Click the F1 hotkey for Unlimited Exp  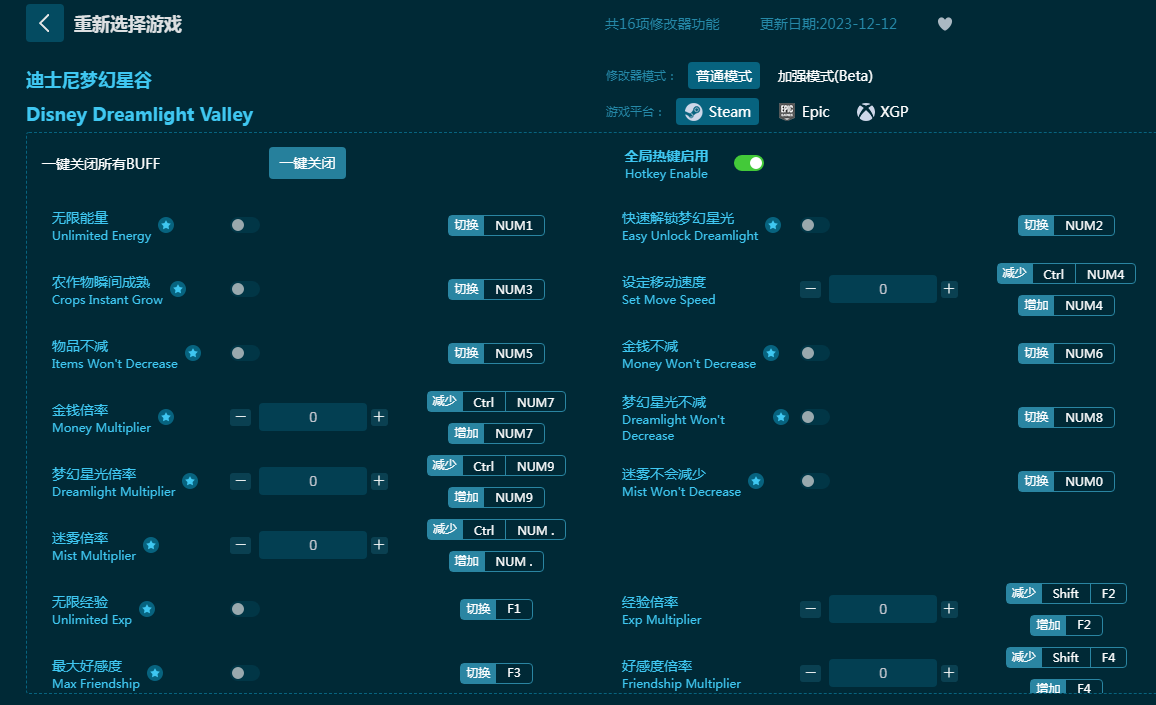496,609
